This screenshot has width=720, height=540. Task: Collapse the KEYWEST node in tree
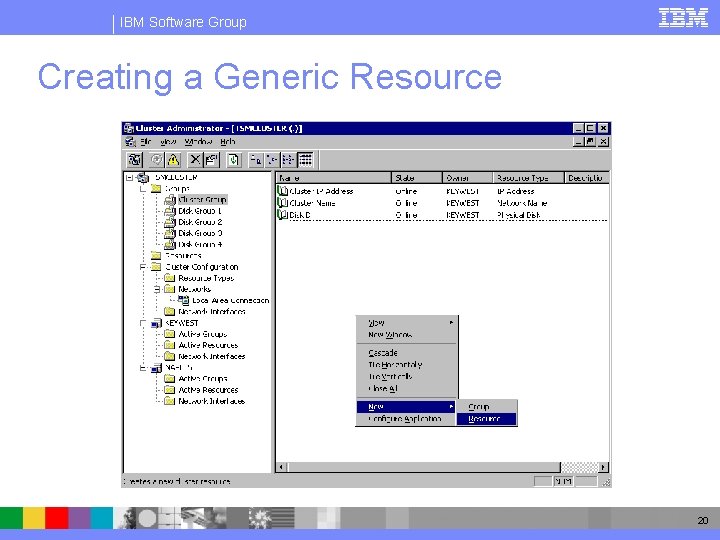tap(143, 323)
